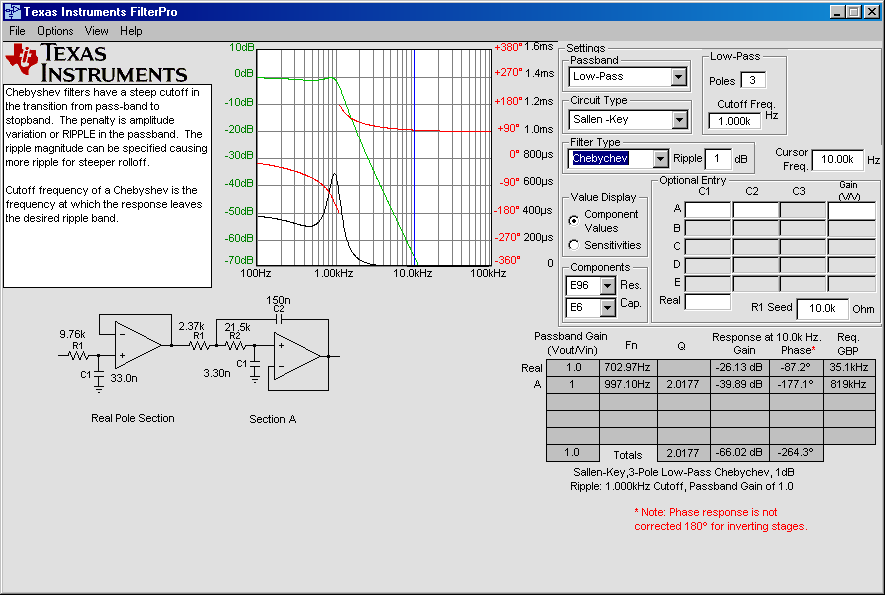Click the -66.02 dB total gain cell

(739, 453)
